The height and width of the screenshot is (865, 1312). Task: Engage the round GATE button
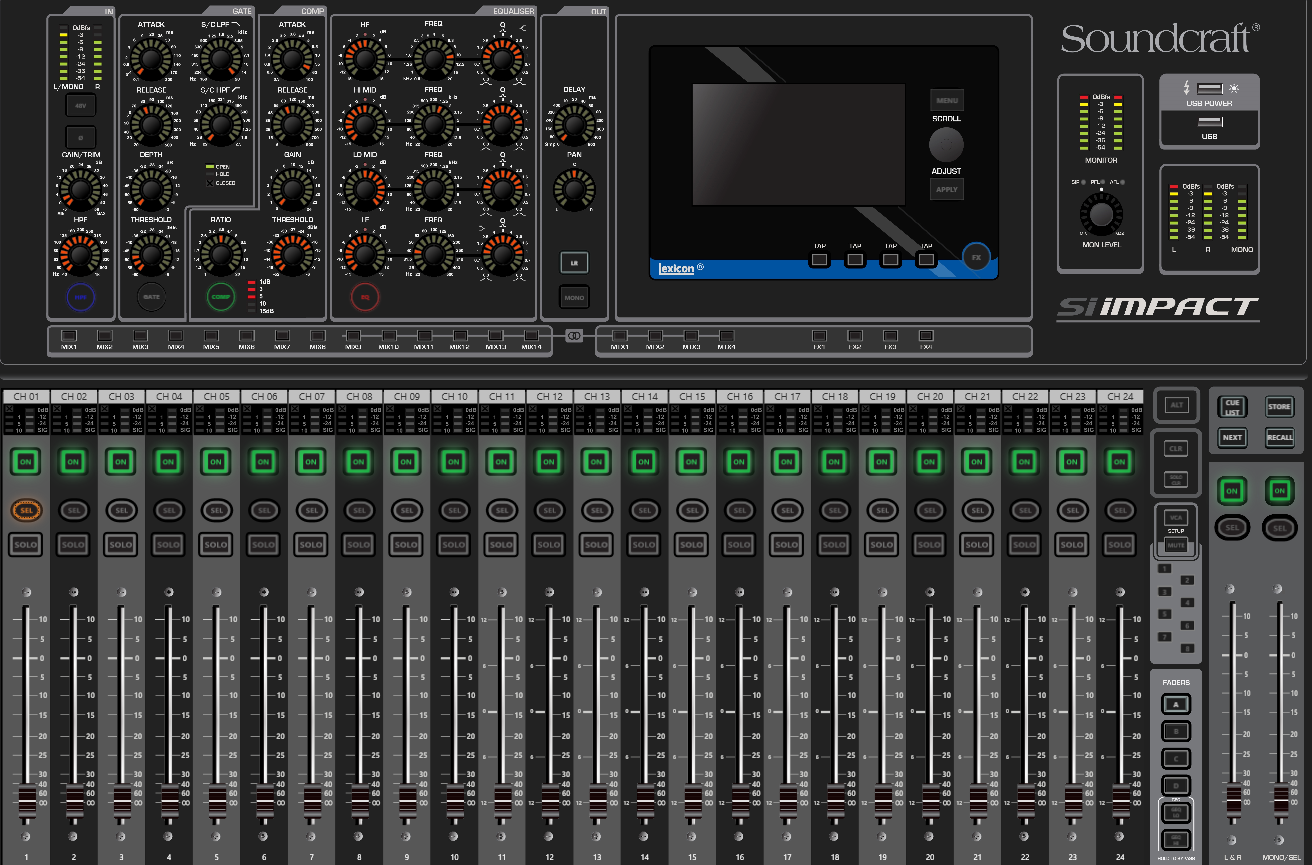pyautogui.click(x=151, y=296)
